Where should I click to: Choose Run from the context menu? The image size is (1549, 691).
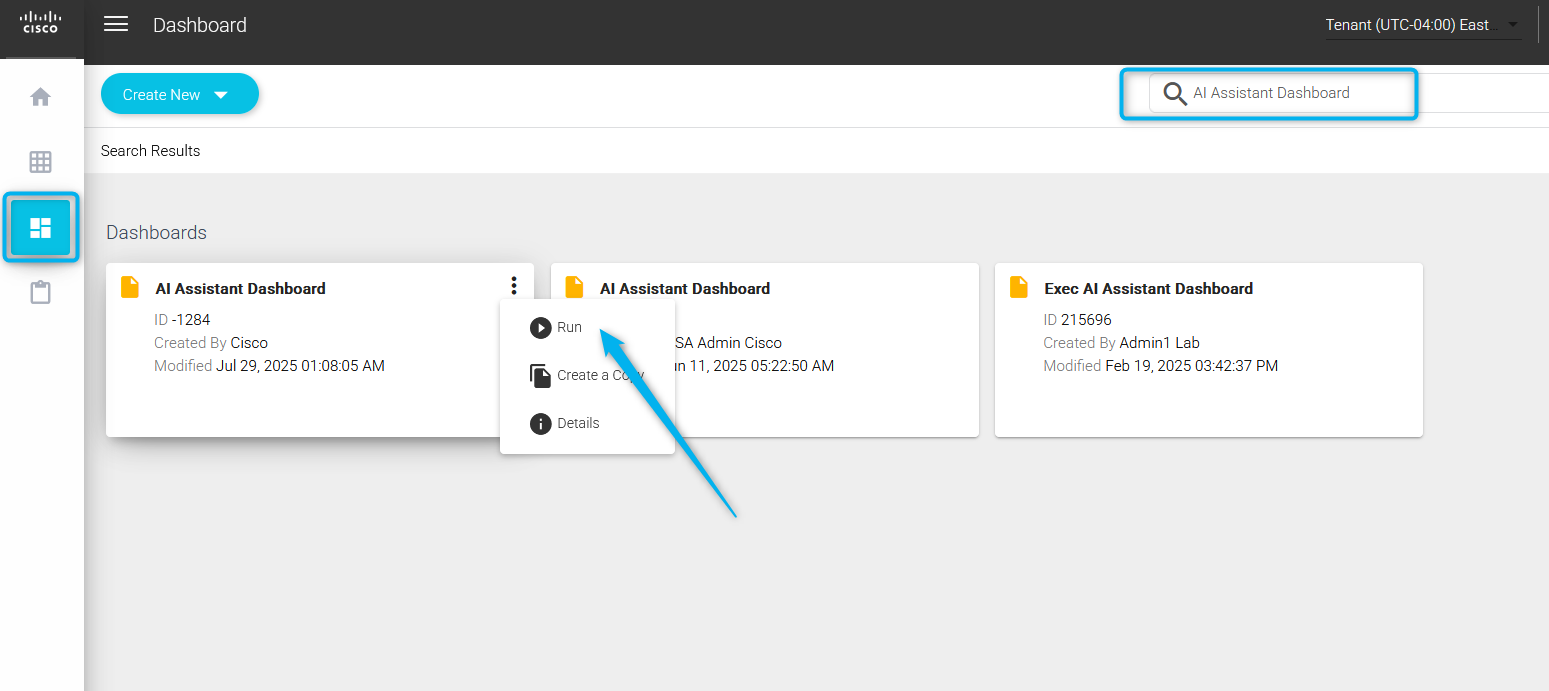coord(569,327)
